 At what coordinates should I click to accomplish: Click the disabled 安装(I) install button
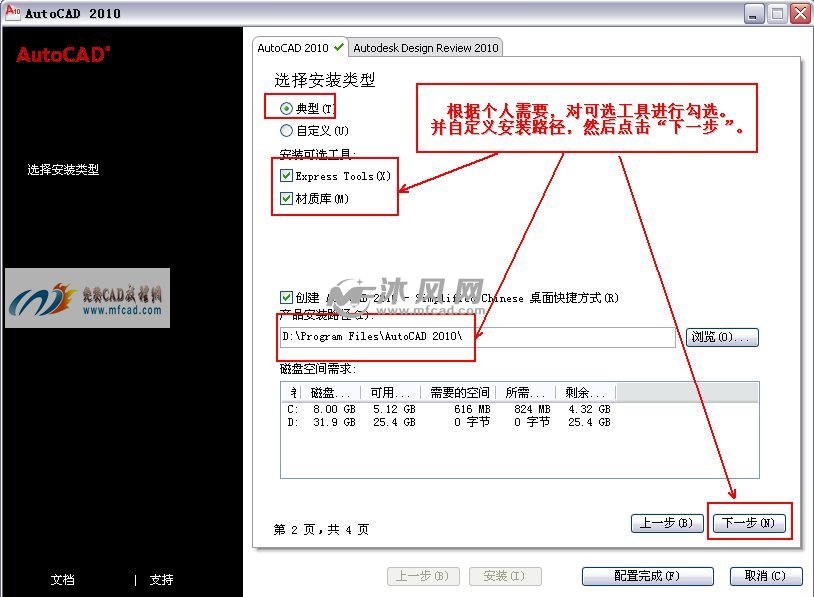tap(505, 576)
